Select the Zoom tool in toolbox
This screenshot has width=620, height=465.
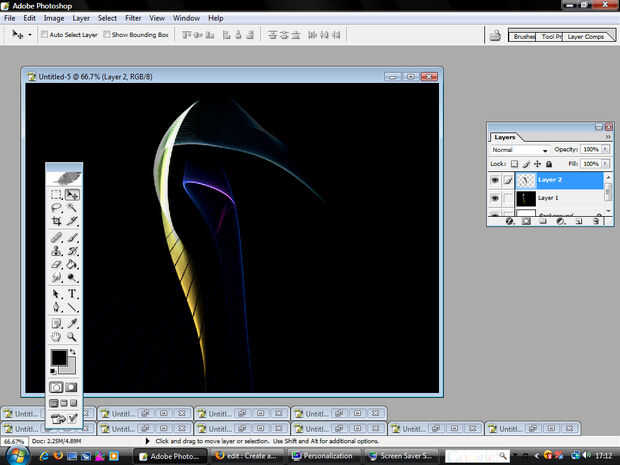coord(73,337)
